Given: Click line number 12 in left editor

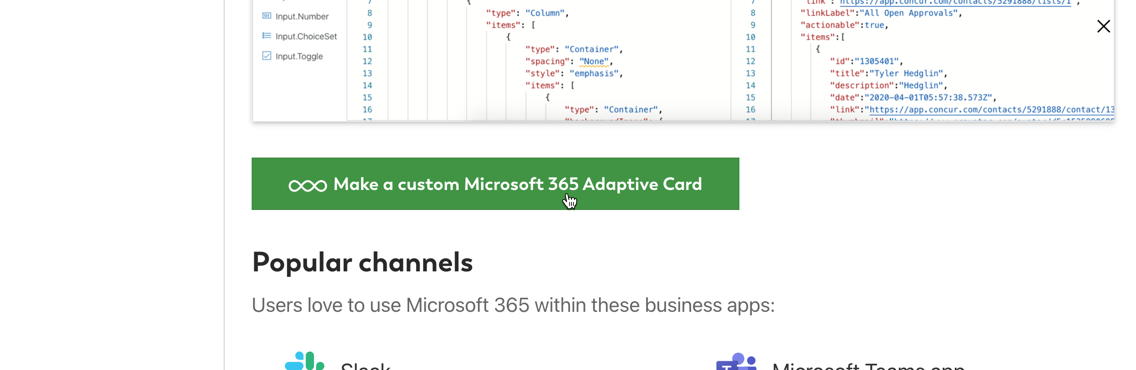Looking at the screenshot, I should (x=367, y=61).
